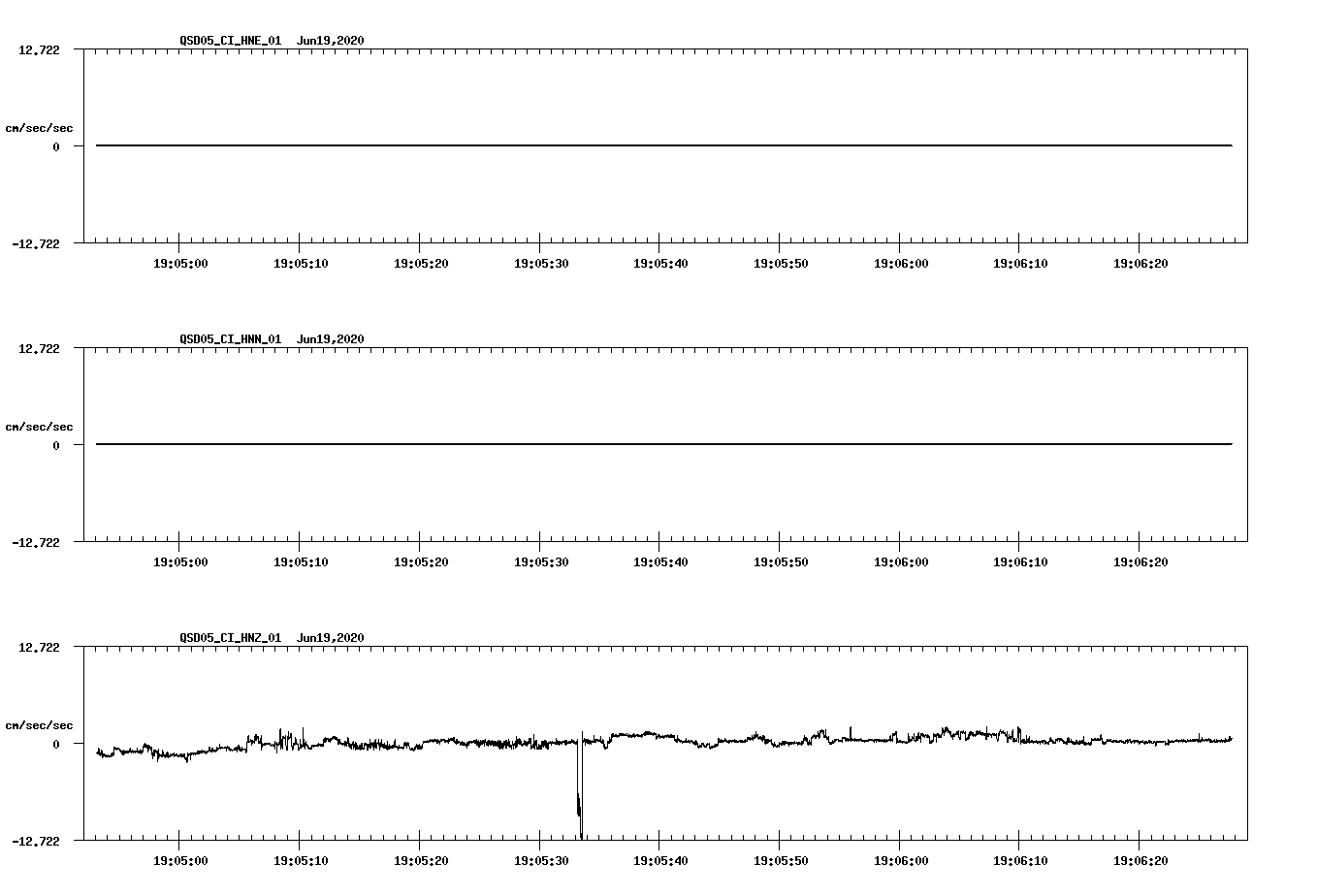The width and height of the screenshot is (1317, 896).
Task: Click the zero label on HNZ axis
Action: point(56,745)
